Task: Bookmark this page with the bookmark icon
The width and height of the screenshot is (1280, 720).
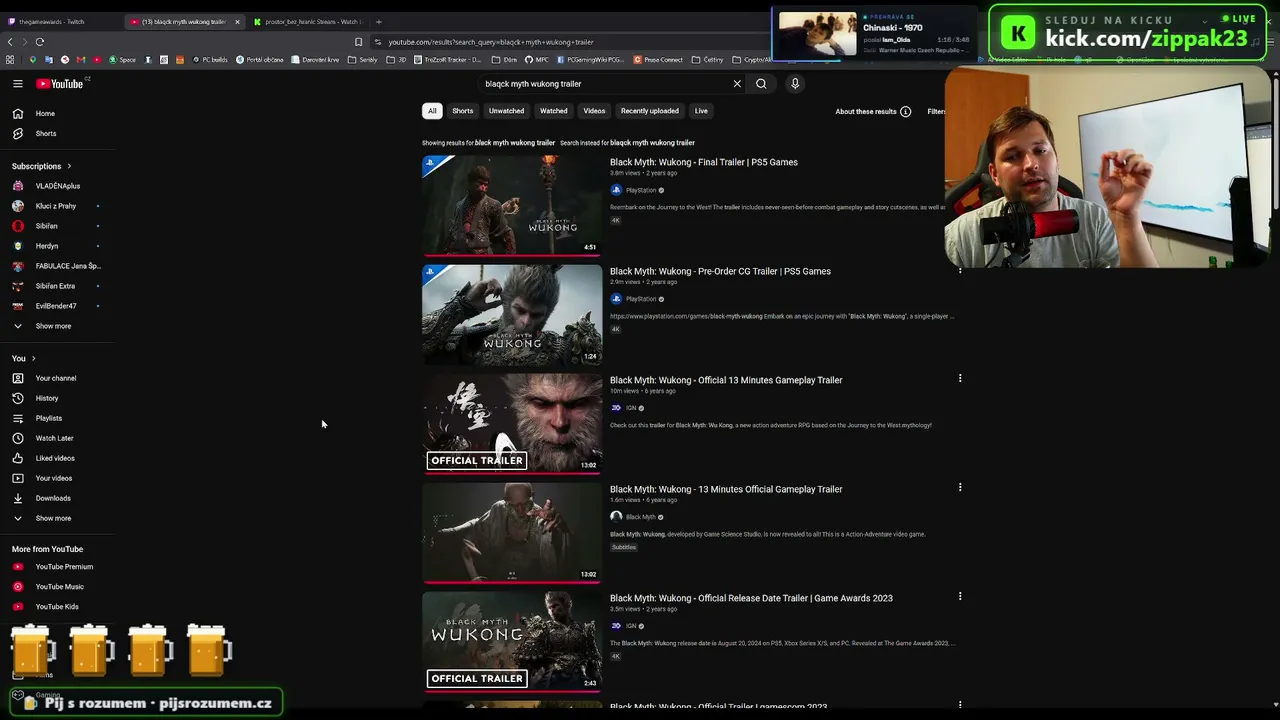Action: [x=358, y=42]
